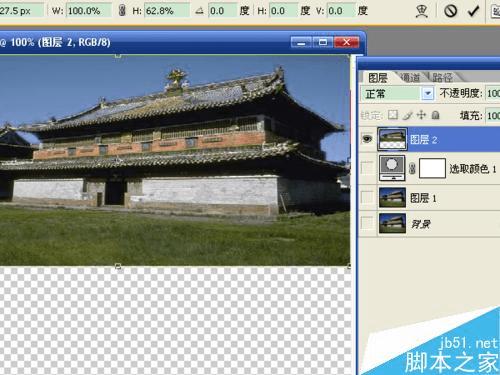
Task: Click the 图层 1 thumbnail
Action: [392, 197]
